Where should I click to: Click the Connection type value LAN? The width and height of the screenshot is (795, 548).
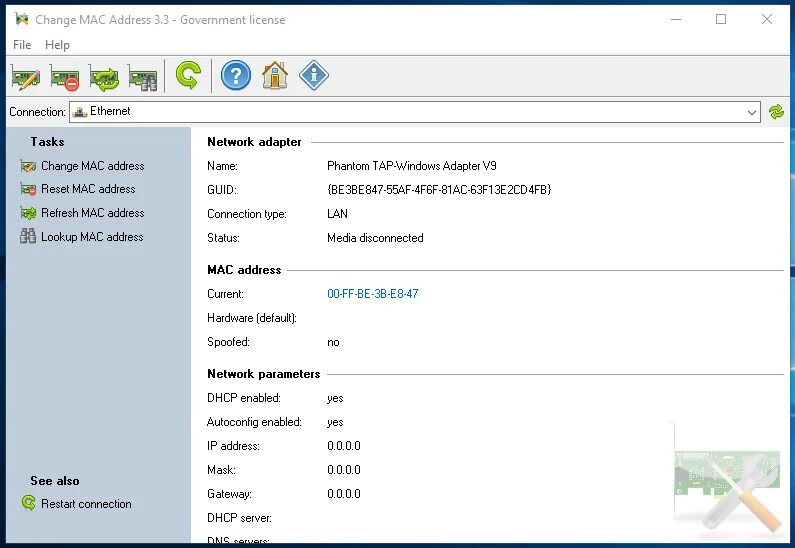click(x=337, y=214)
